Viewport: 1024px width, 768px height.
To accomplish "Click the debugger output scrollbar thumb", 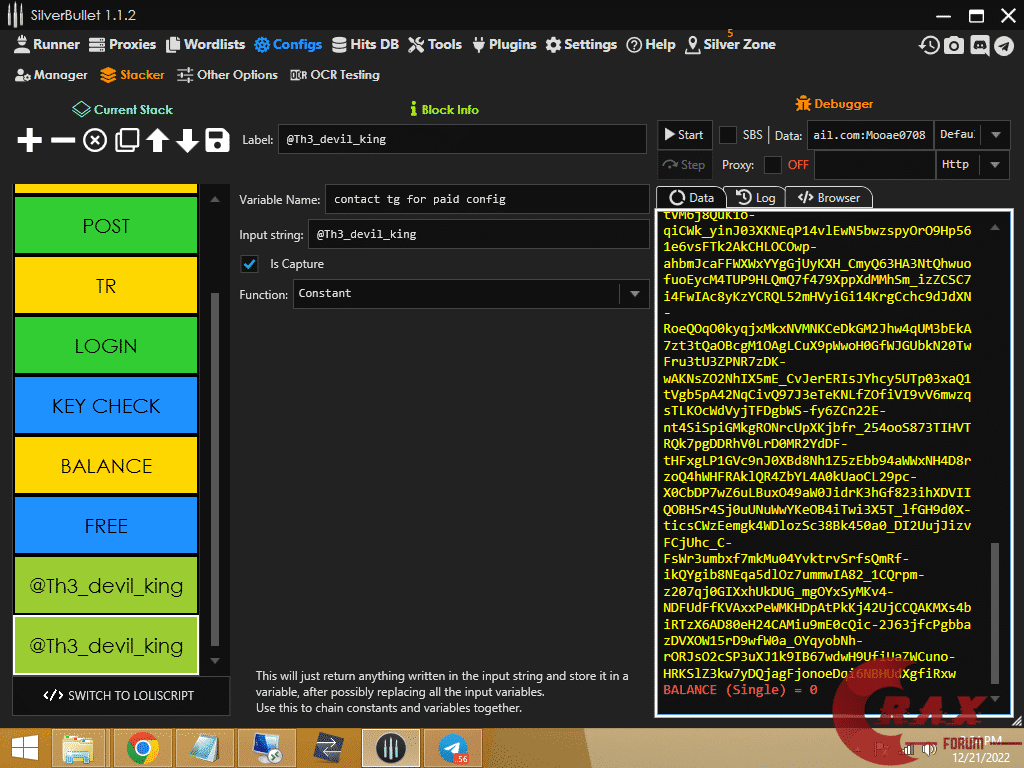I will point(995,613).
